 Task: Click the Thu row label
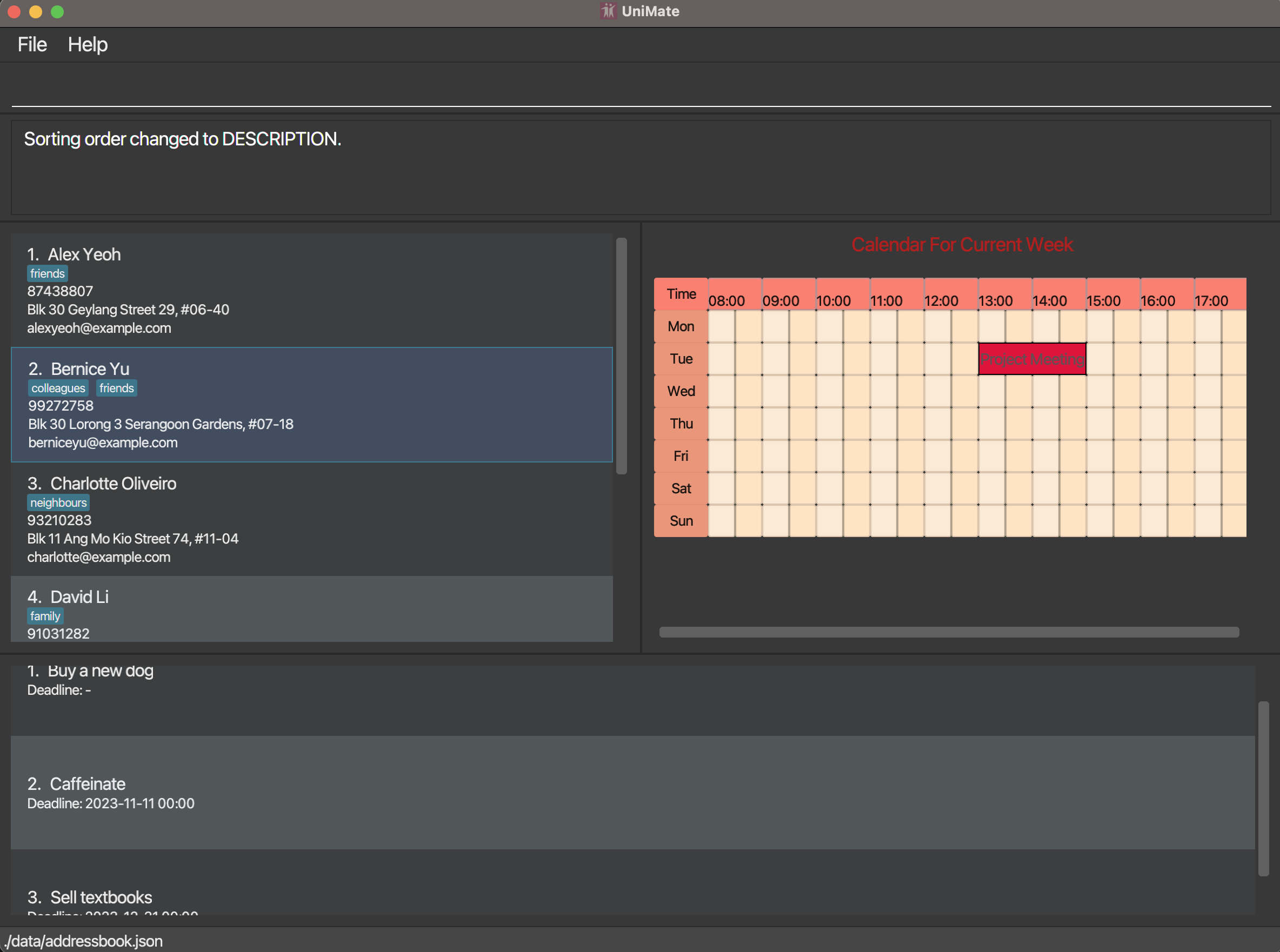point(681,424)
